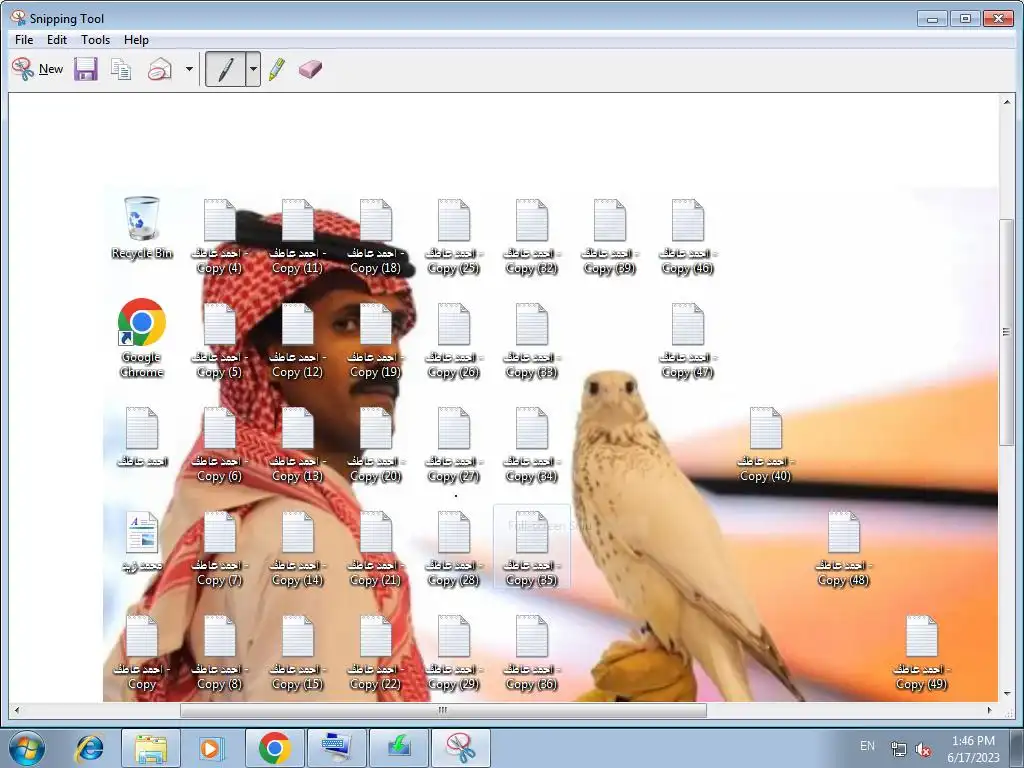This screenshot has width=1024, height=768.
Task: Send snip via the envelope icon
Action: [159, 69]
